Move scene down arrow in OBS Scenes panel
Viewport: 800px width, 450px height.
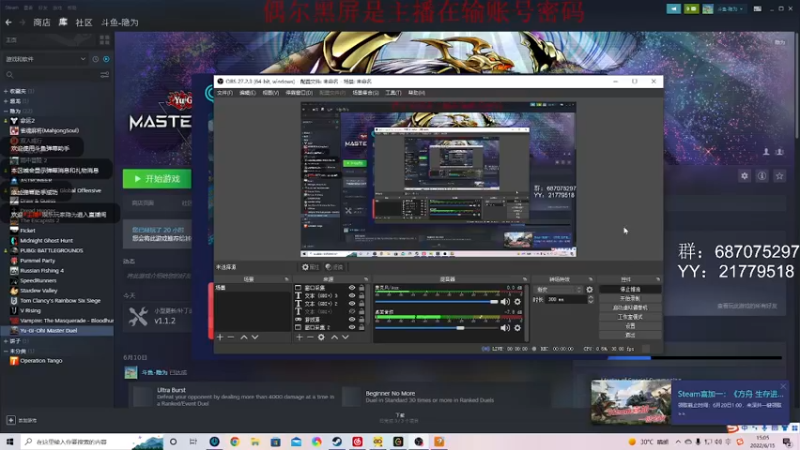coord(255,337)
